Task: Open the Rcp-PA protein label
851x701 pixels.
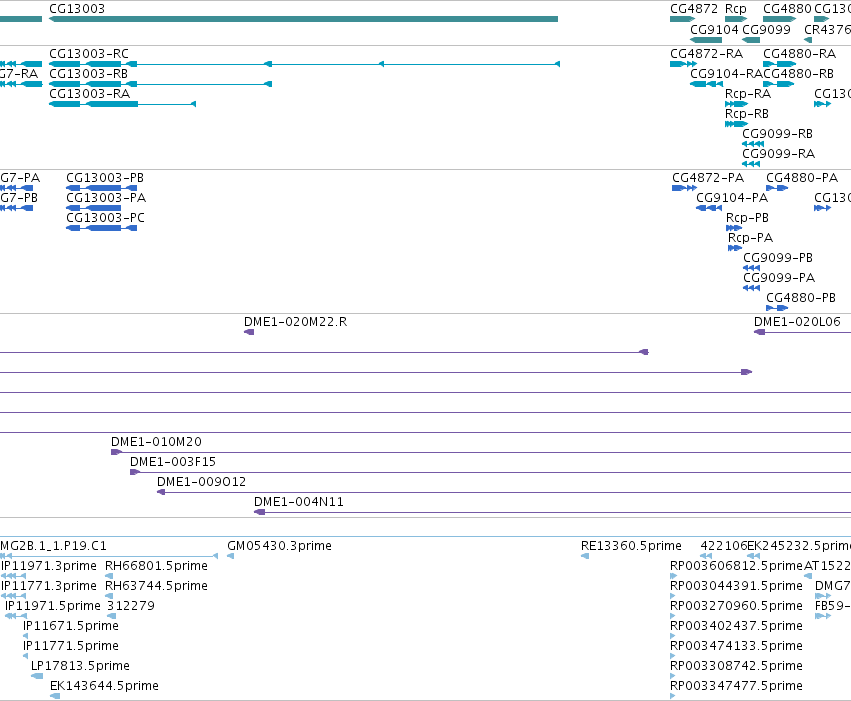Action: (x=750, y=238)
